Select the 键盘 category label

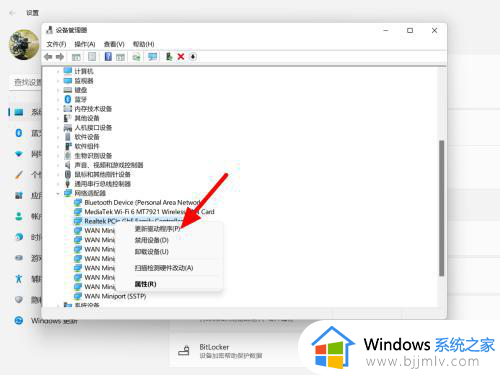pyautogui.click(x=81, y=90)
